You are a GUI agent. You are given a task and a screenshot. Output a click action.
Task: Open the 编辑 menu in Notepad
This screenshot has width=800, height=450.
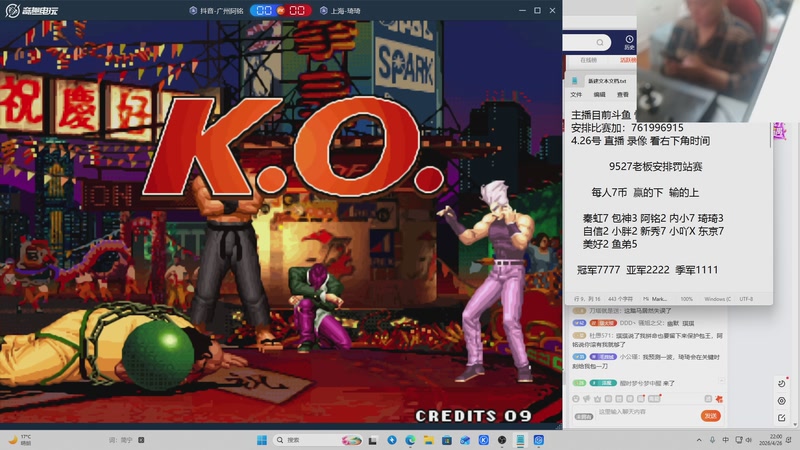point(599,94)
